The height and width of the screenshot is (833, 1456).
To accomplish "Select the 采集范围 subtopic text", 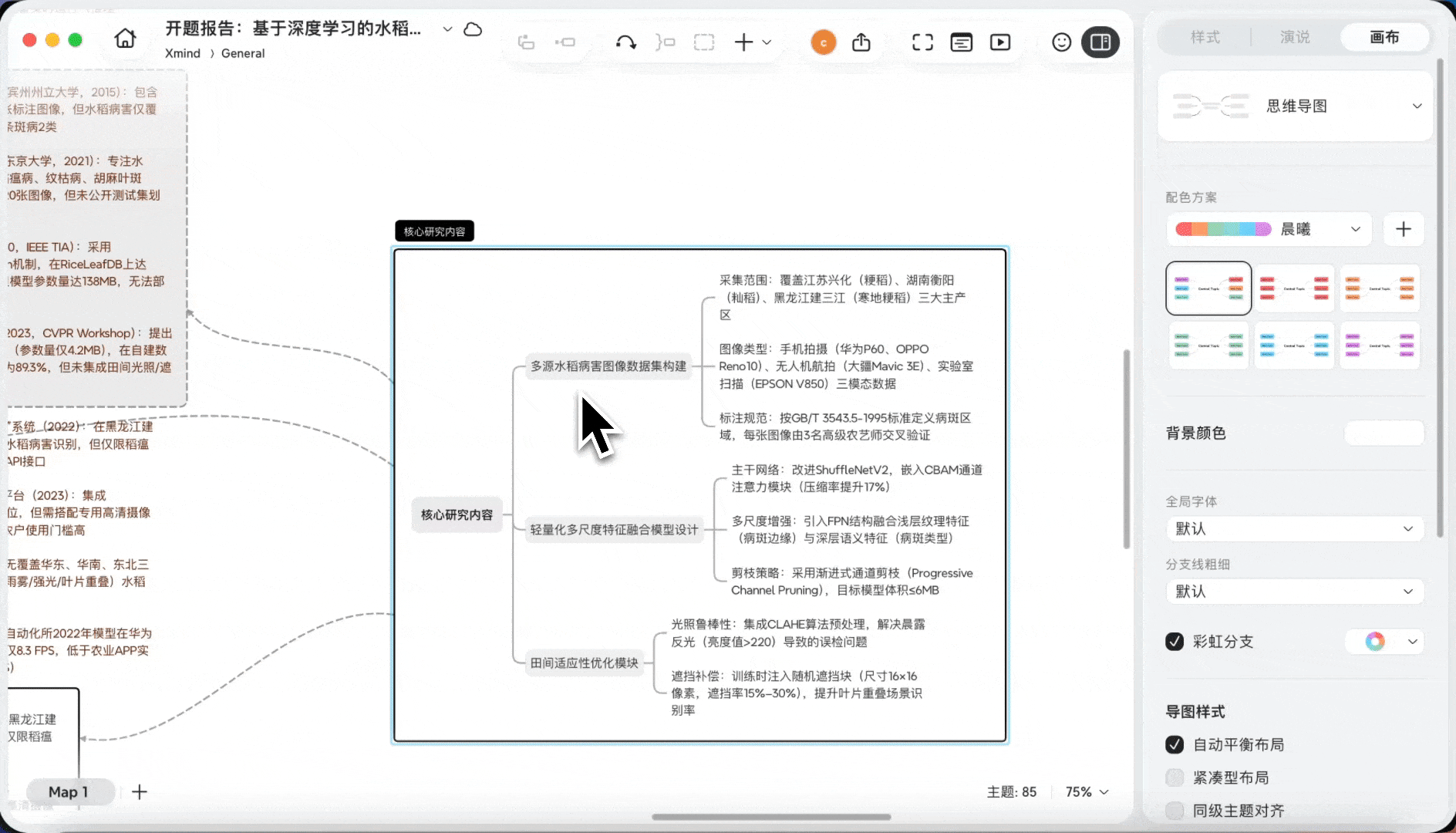I will (843, 298).
